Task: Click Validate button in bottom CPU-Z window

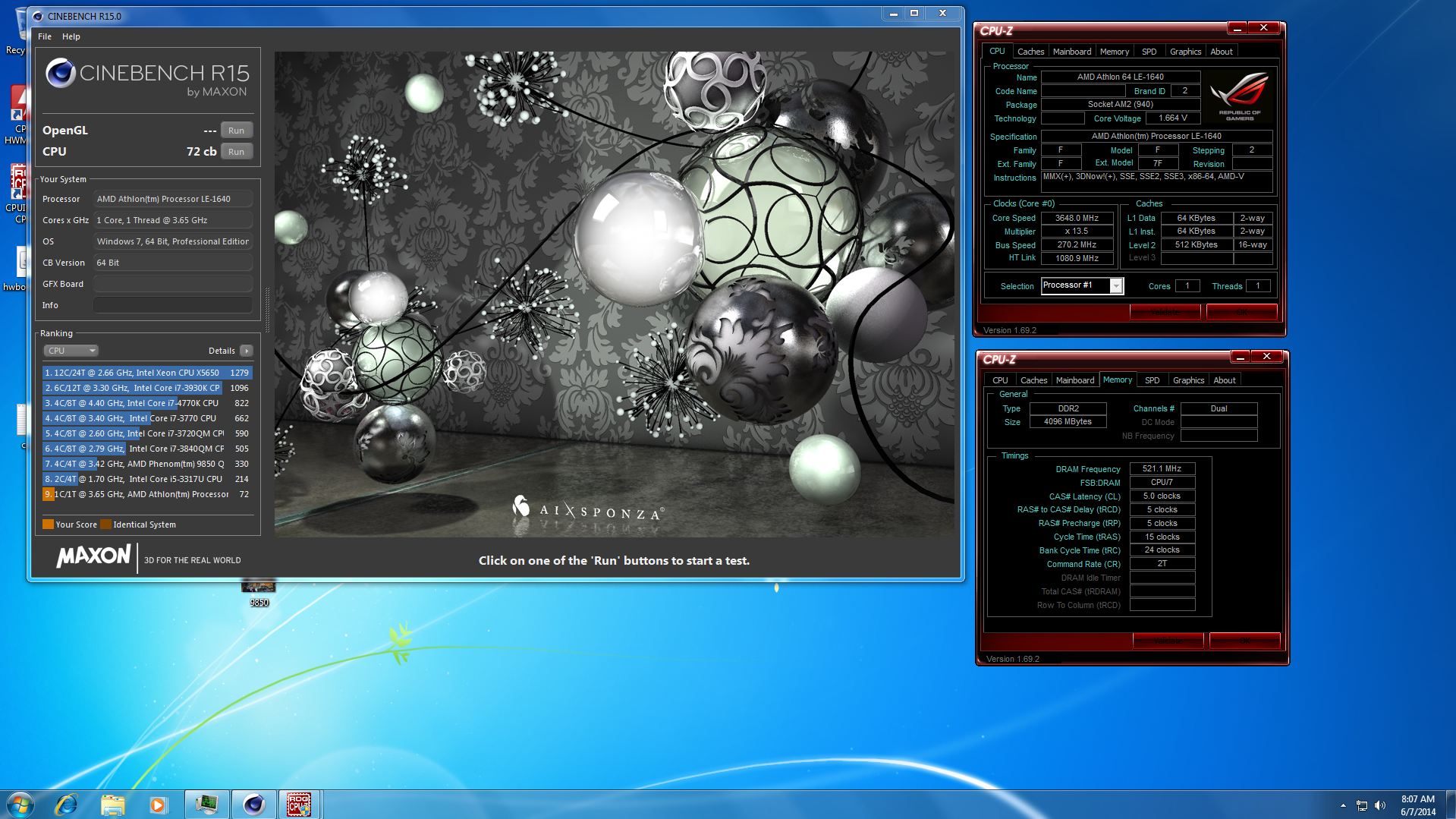Action: pos(1168,641)
